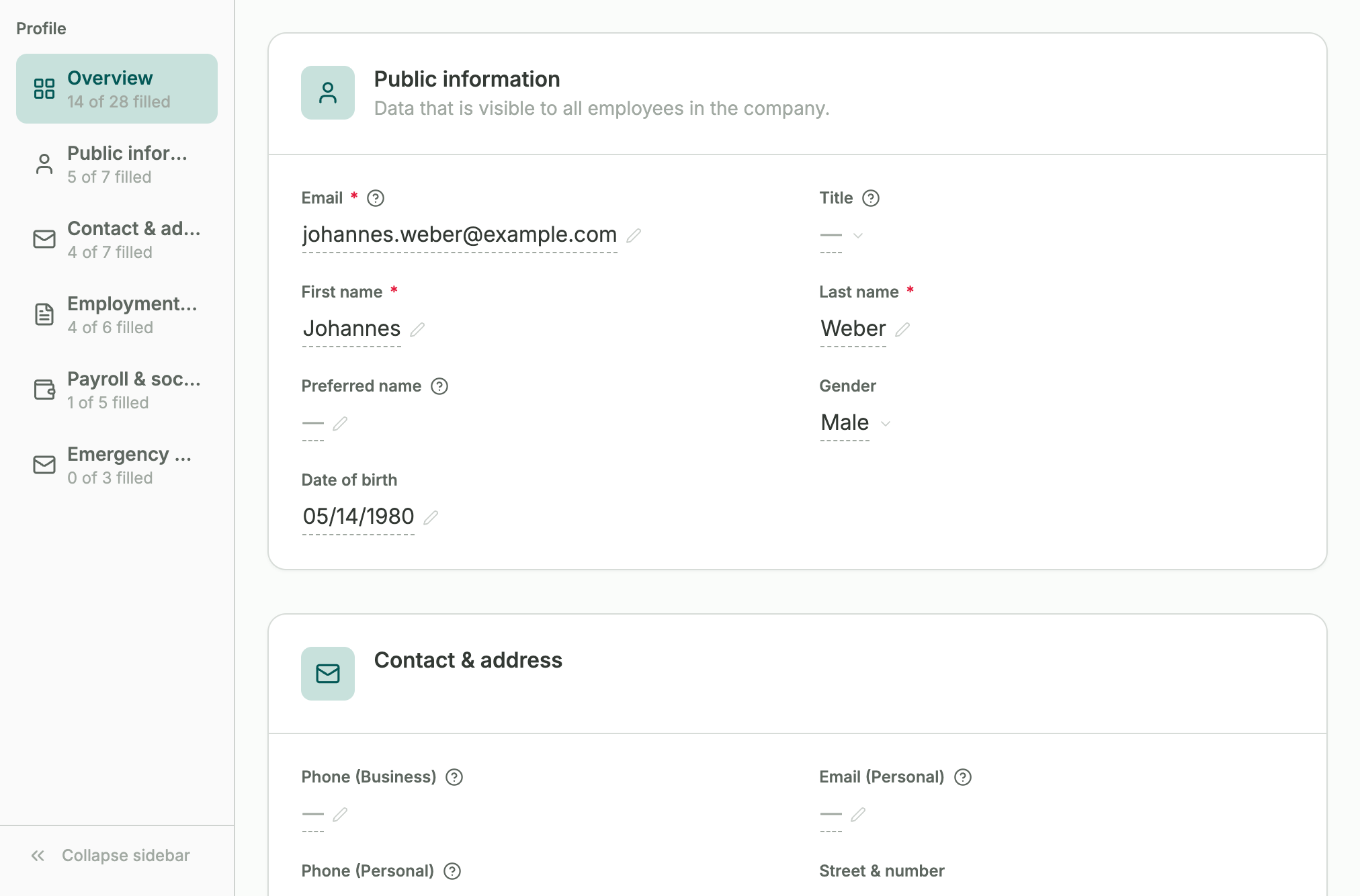
Task: Click the email field help icon
Action: [x=376, y=198]
